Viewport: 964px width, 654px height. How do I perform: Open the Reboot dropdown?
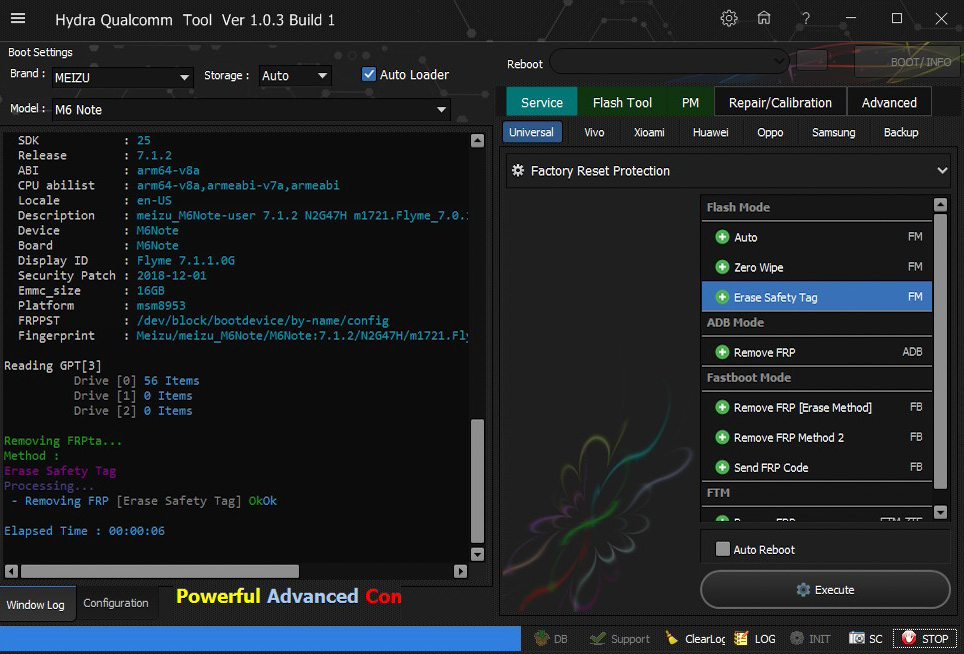pos(669,61)
